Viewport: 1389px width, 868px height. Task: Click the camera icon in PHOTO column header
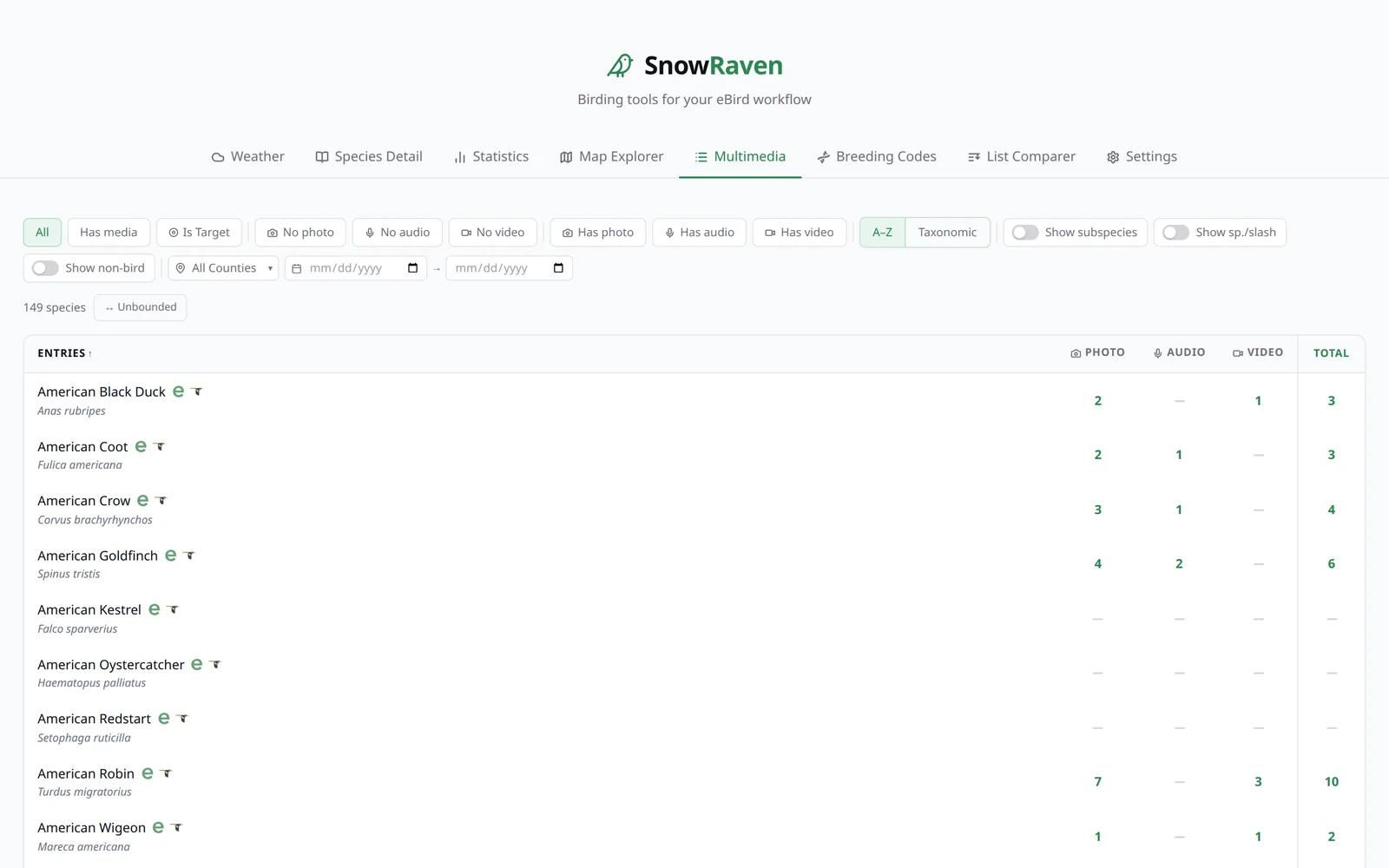point(1076,353)
